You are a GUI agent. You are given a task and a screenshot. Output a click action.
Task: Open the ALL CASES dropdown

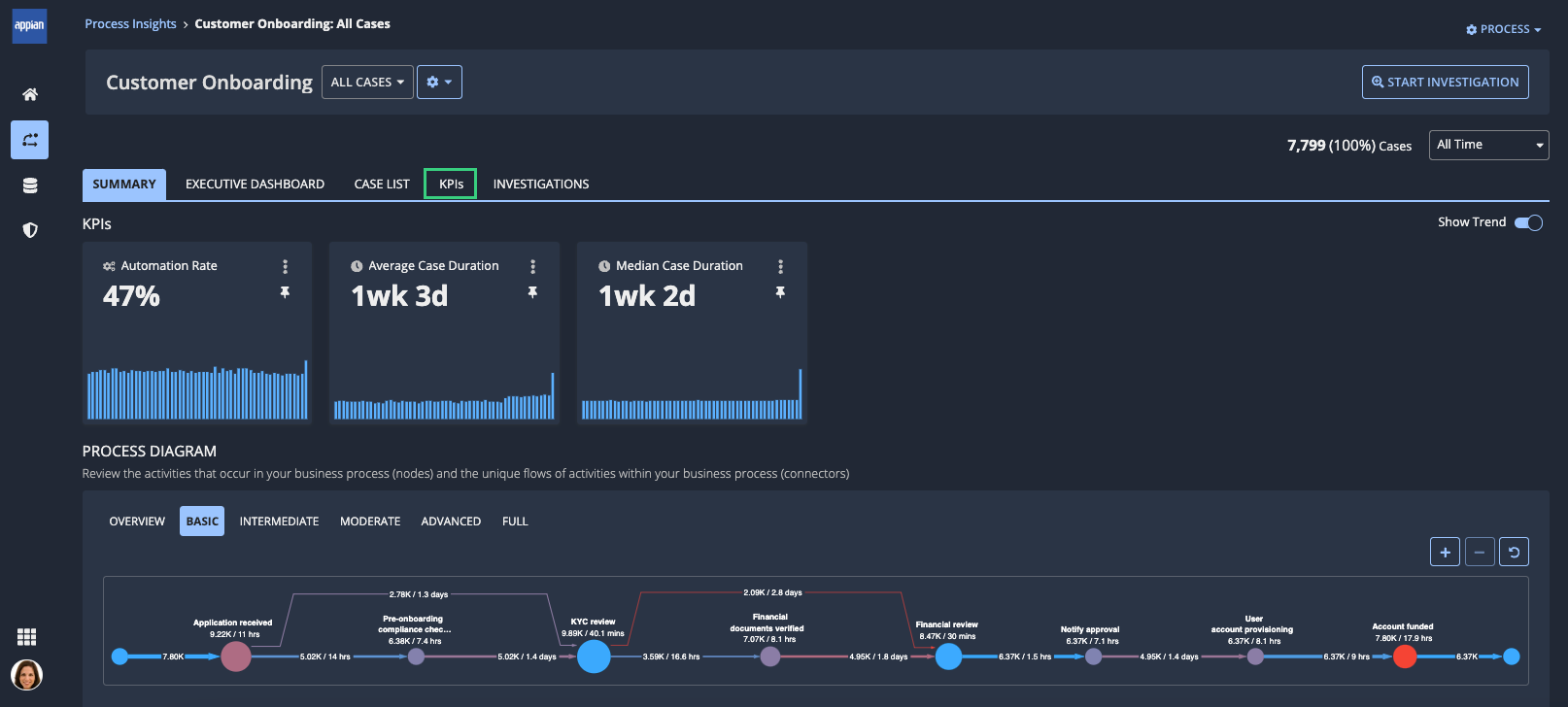367,83
